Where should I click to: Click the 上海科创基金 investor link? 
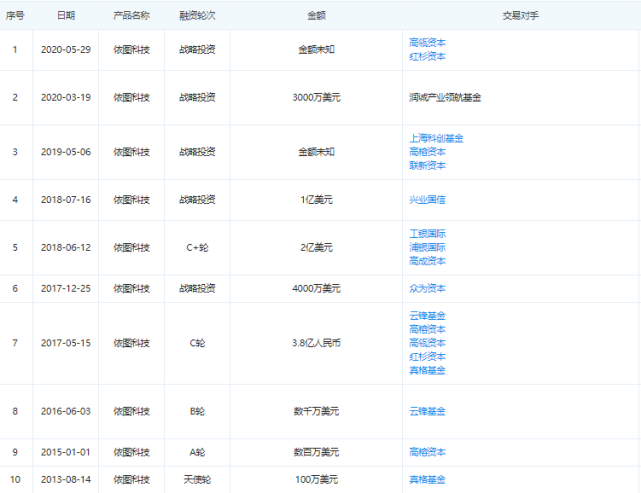[436, 138]
